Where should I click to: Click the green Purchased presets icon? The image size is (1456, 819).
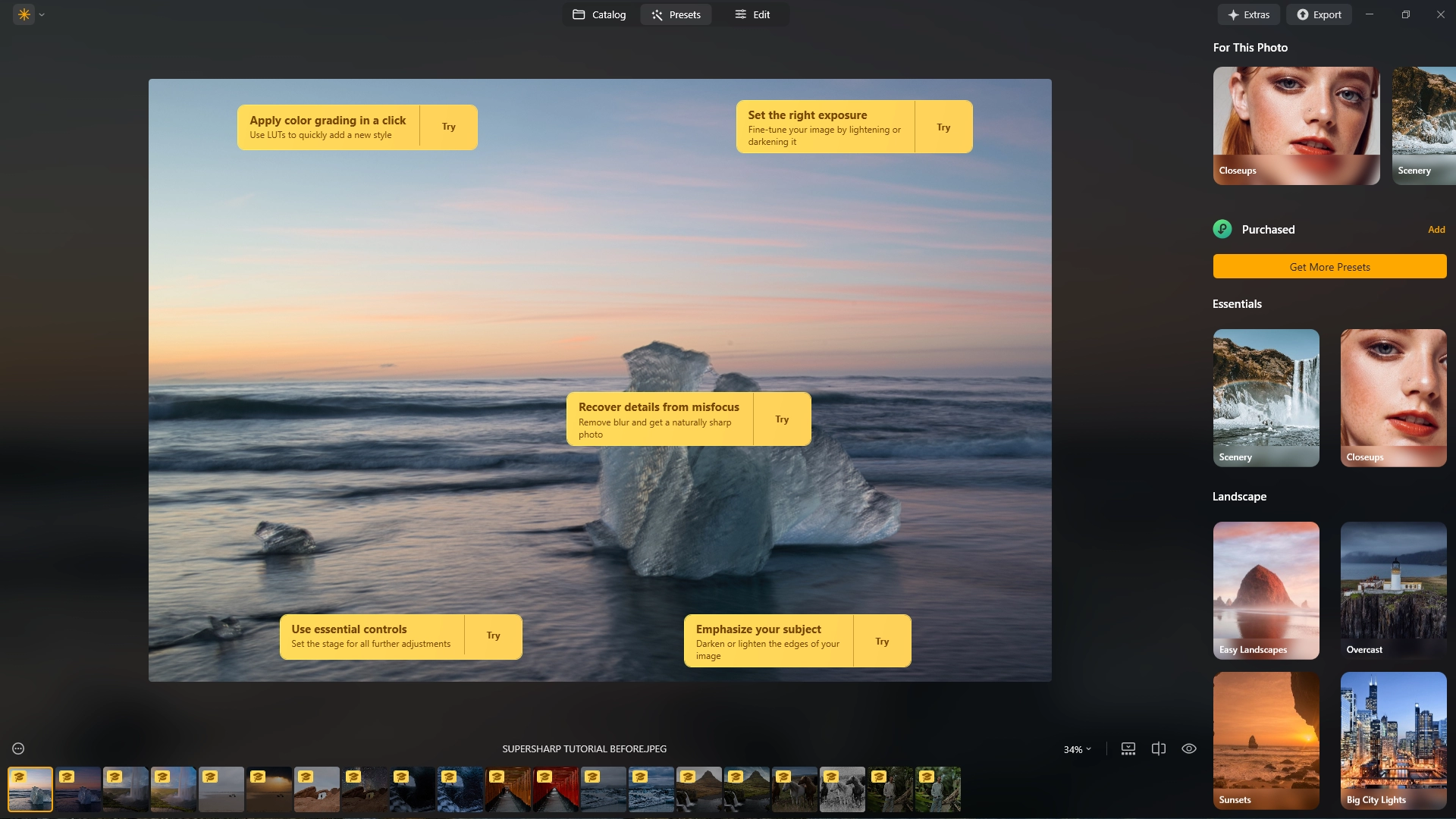point(1222,229)
